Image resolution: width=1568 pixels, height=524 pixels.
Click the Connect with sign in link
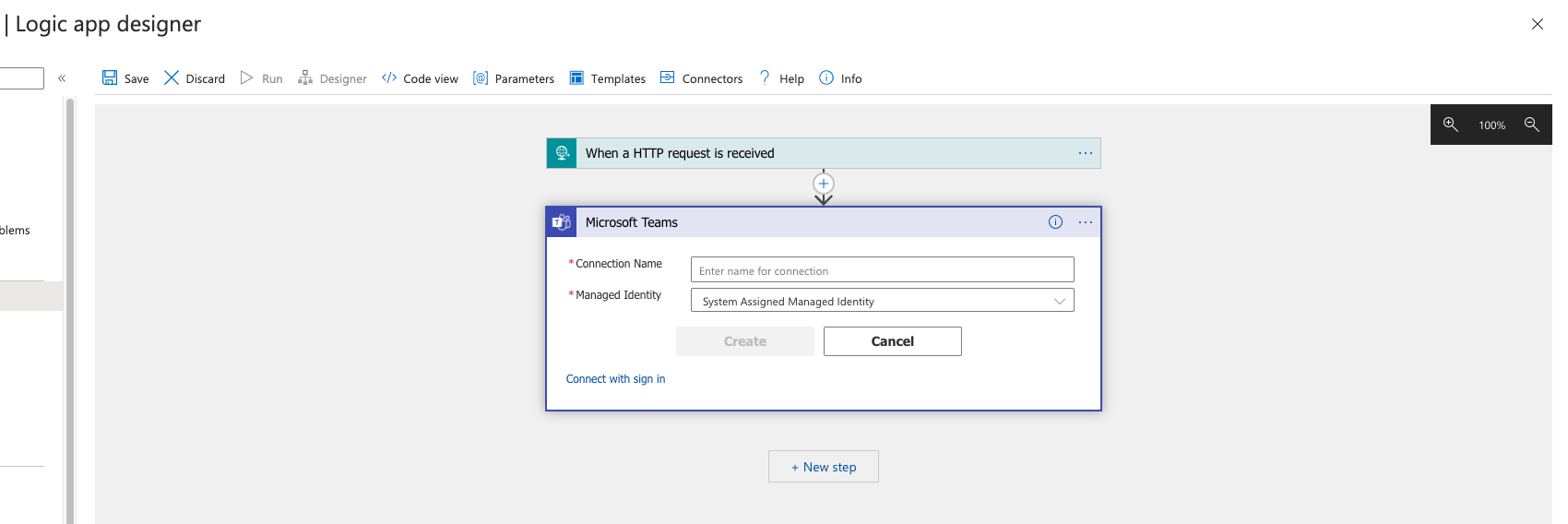(x=615, y=379)
